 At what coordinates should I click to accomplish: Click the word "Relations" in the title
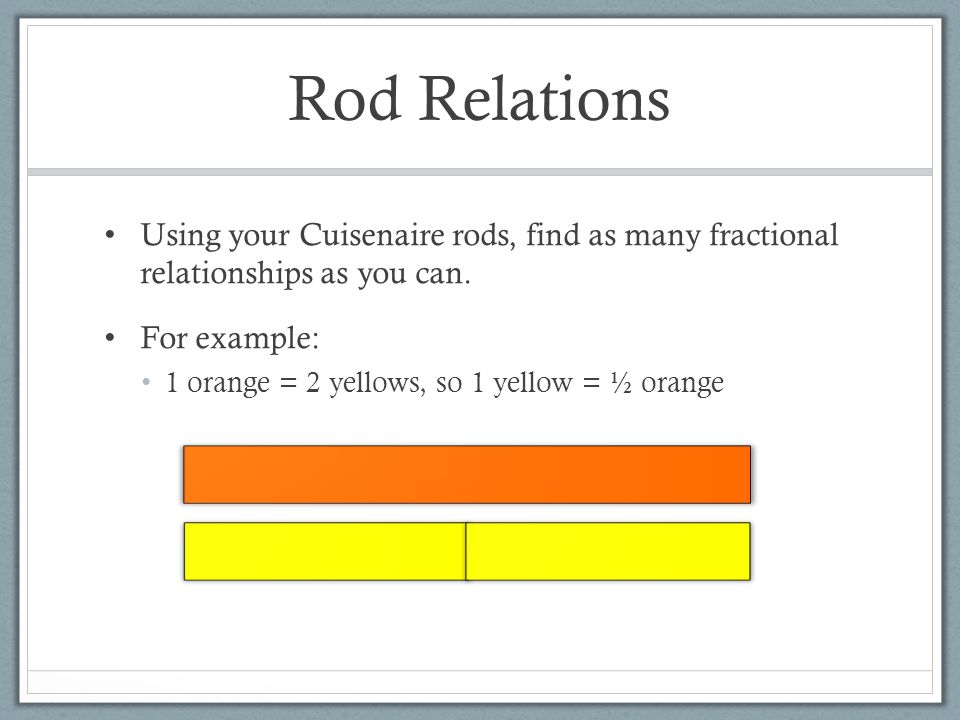point(544,99)
